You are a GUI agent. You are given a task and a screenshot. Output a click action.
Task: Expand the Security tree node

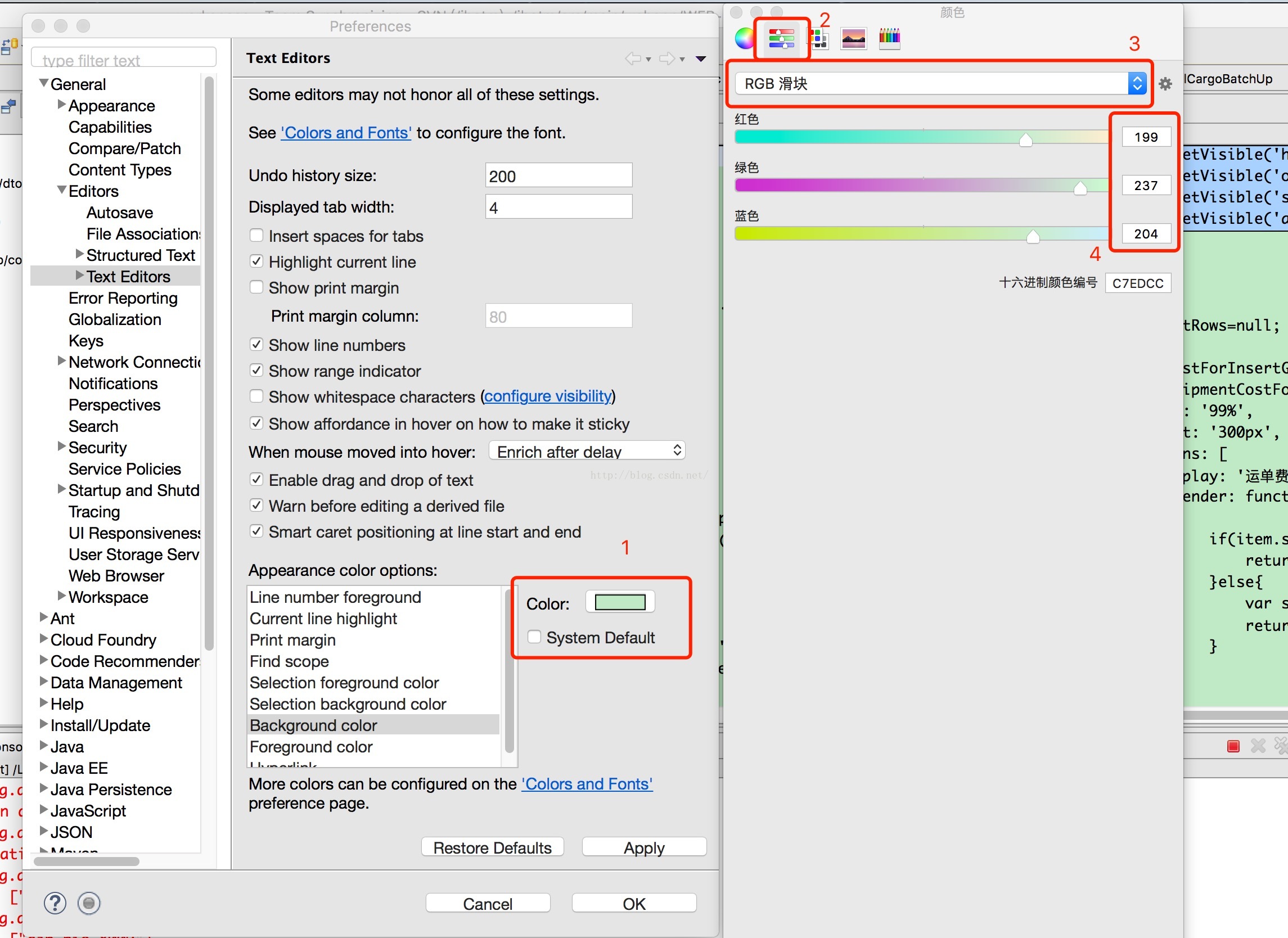(61, 447)
